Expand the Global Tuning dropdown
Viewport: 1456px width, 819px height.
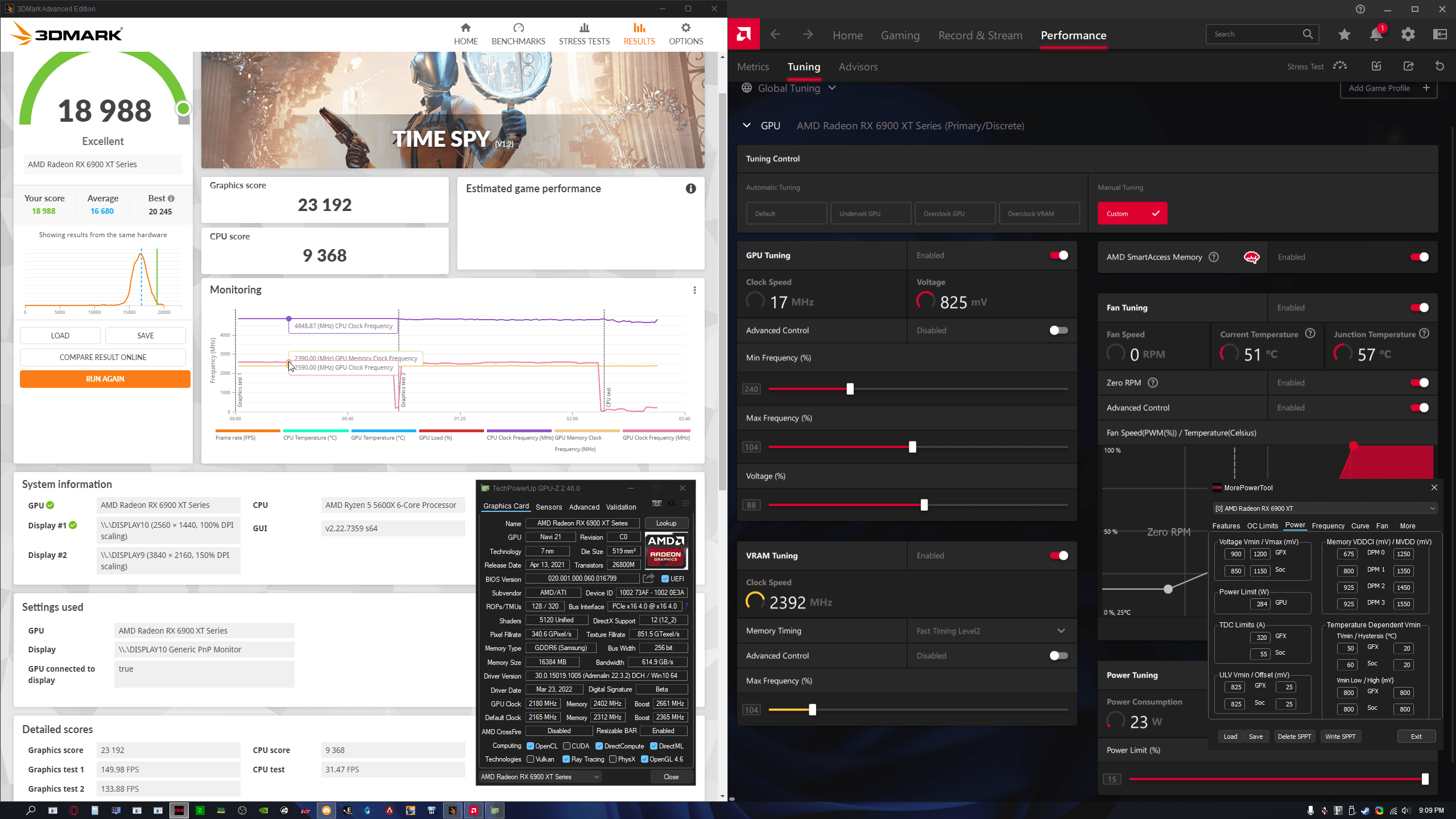pos(832,88)
